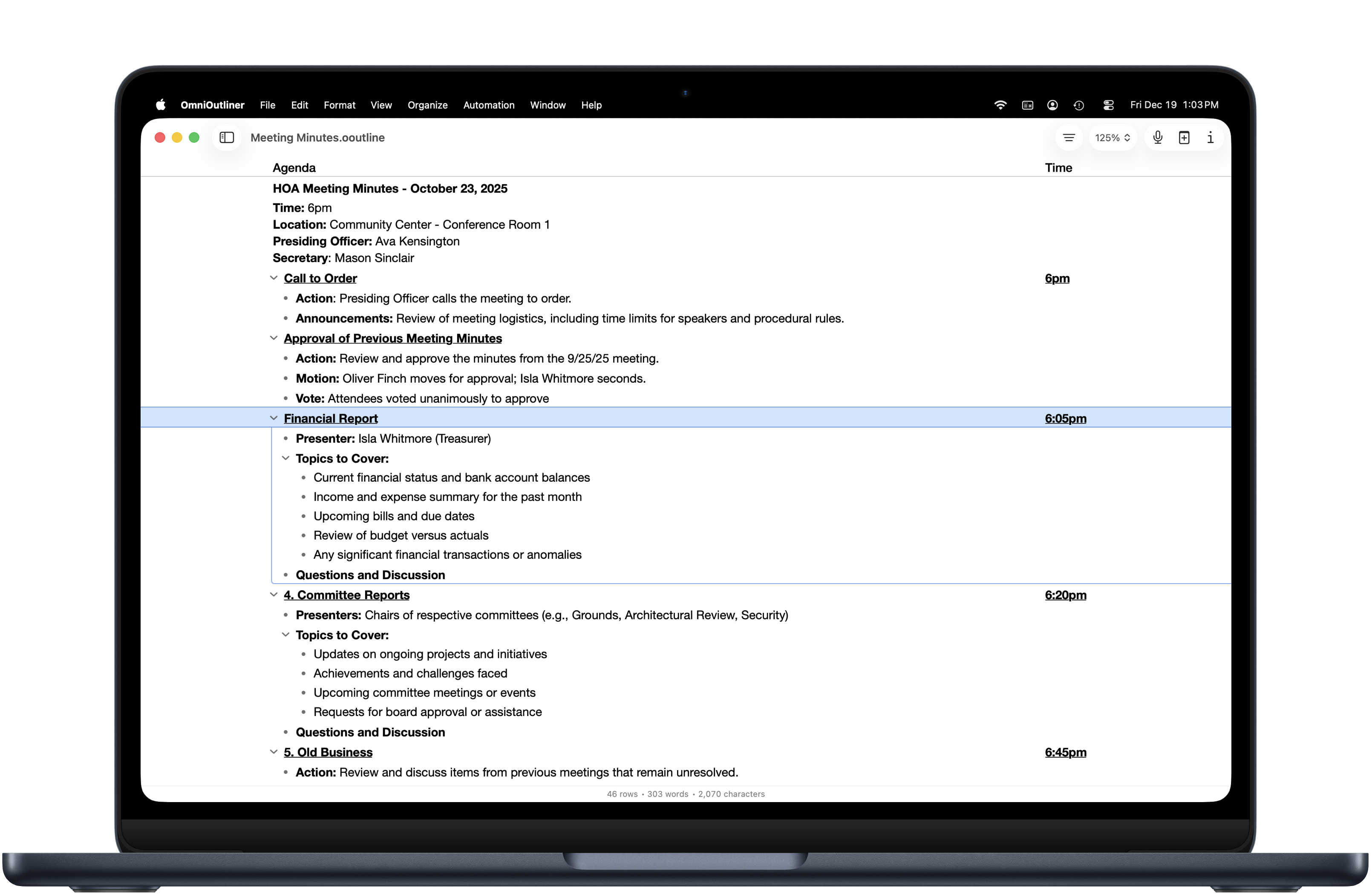
Task: Open the 125% zoom level dropdown
Action: pos(1112,137)
